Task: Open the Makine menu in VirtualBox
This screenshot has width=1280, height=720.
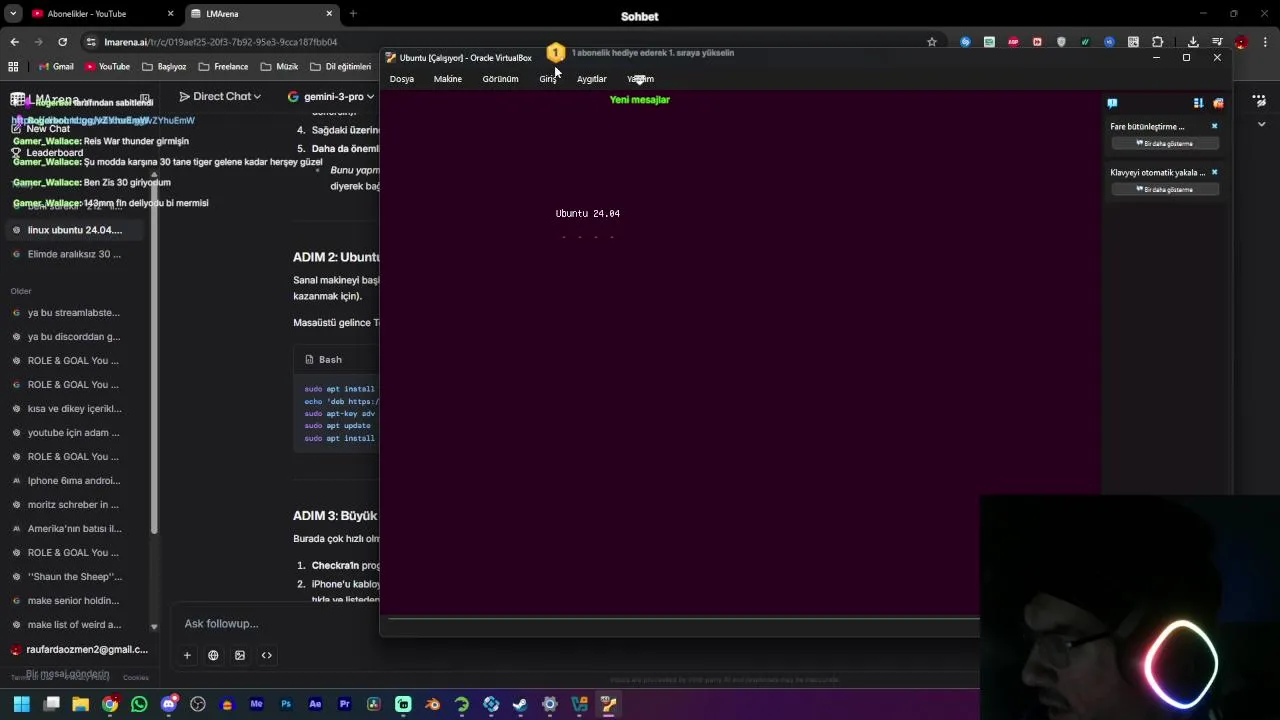Action: coord(448,79)
